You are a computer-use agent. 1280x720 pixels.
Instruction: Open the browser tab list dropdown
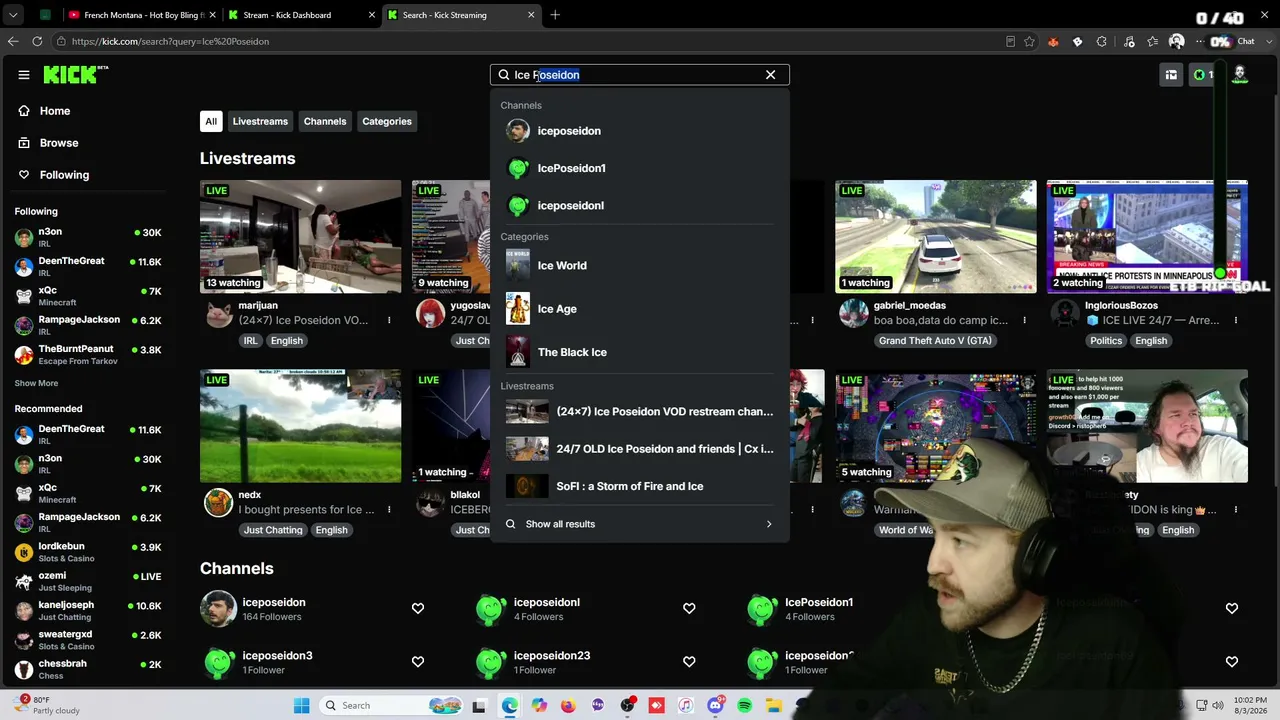click(13, 15)
